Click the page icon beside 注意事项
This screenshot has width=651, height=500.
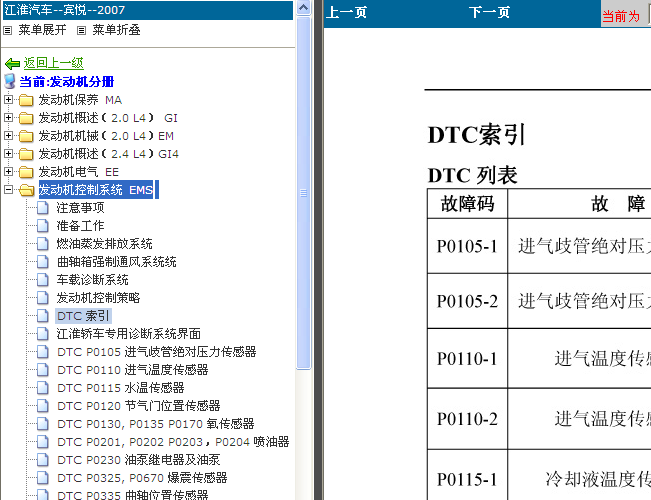click(x=42, y=208)
